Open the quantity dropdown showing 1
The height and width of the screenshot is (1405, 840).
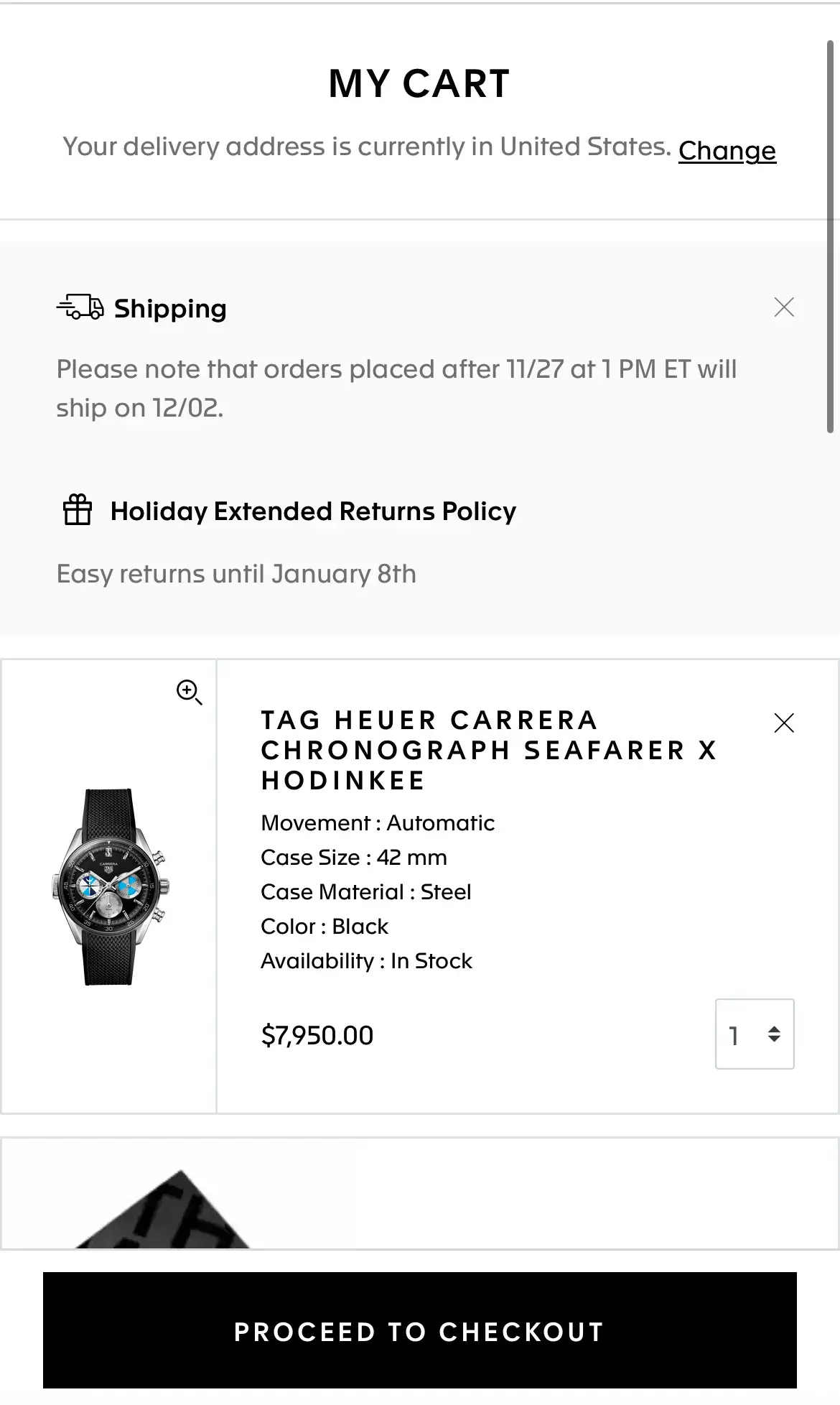point(754,1034)
